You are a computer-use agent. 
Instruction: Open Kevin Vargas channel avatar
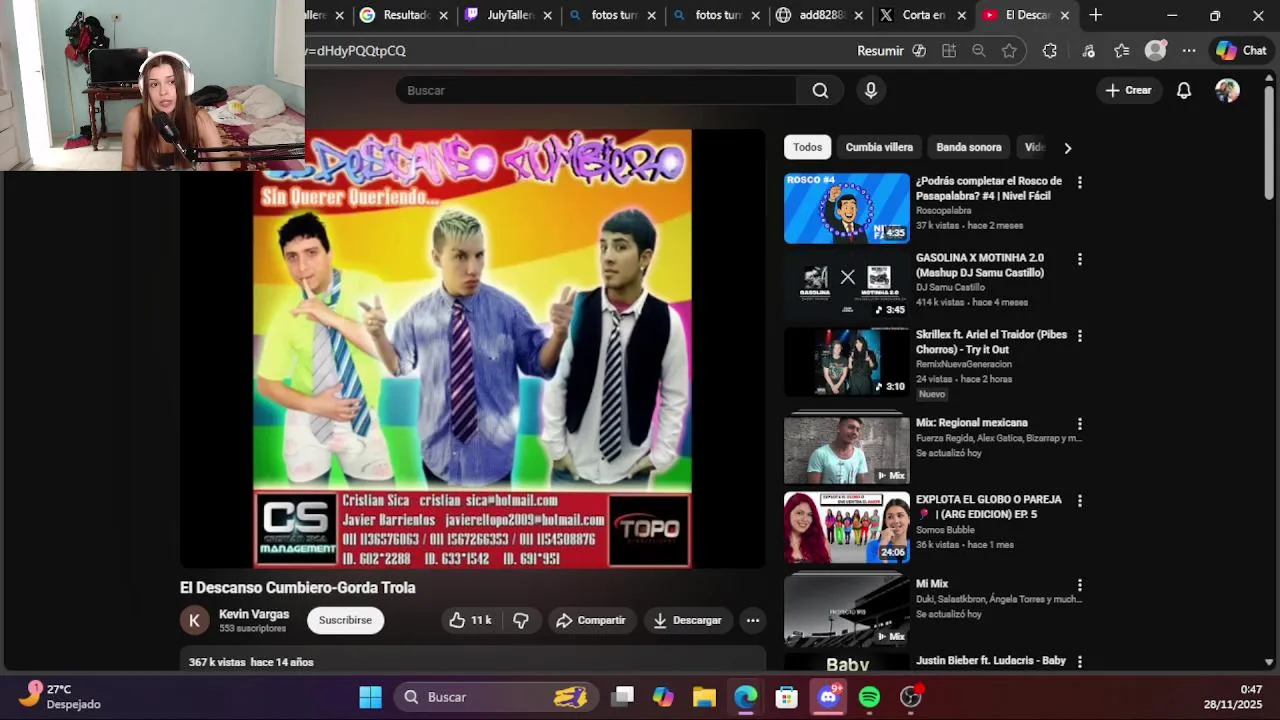(194, 620)
